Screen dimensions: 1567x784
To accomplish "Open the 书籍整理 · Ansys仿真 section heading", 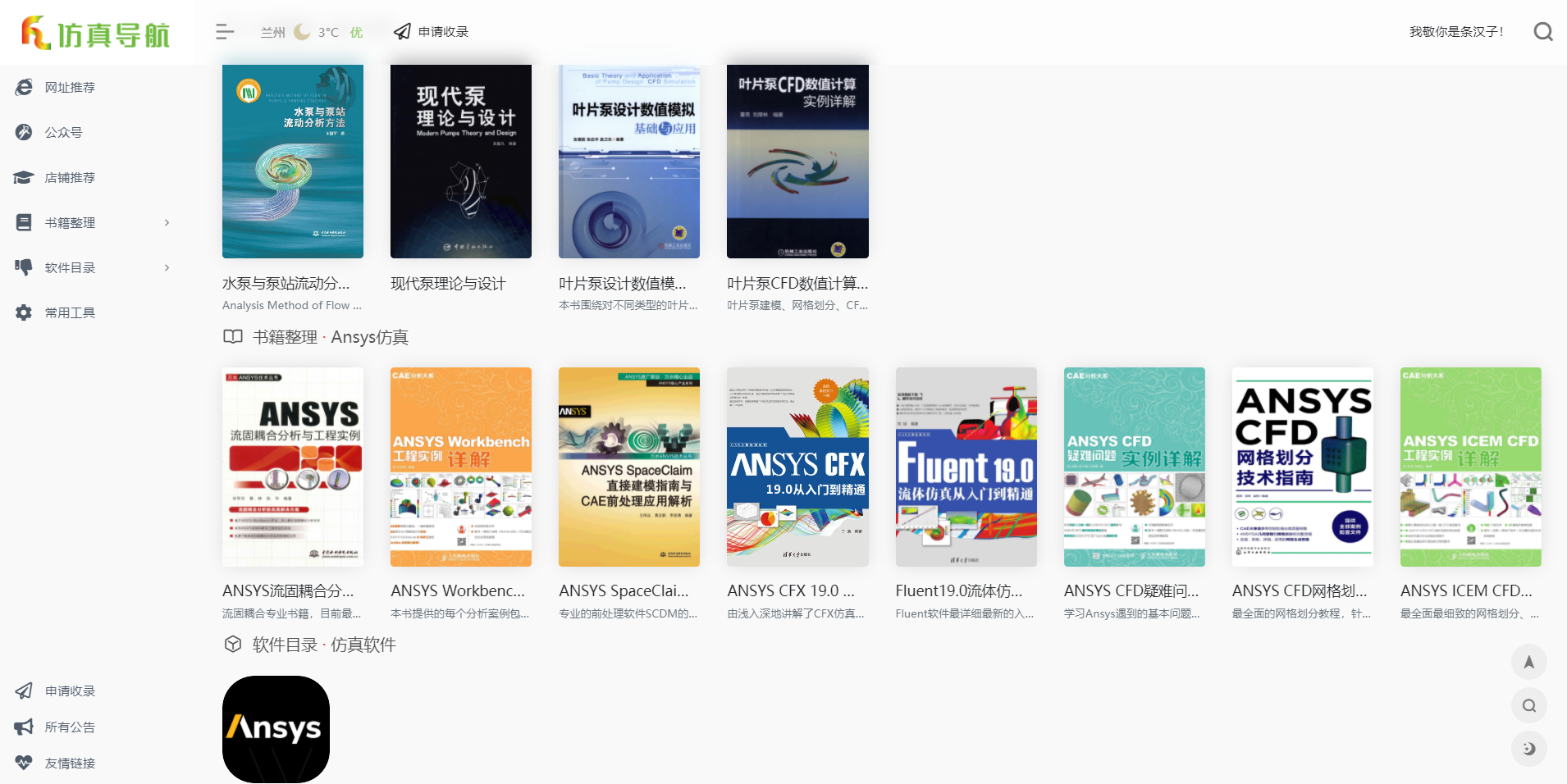I will [x=331, y=337].
